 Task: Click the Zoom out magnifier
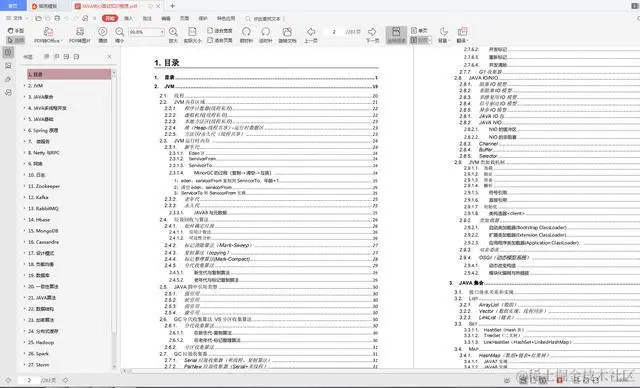click(x=119, y=35)
